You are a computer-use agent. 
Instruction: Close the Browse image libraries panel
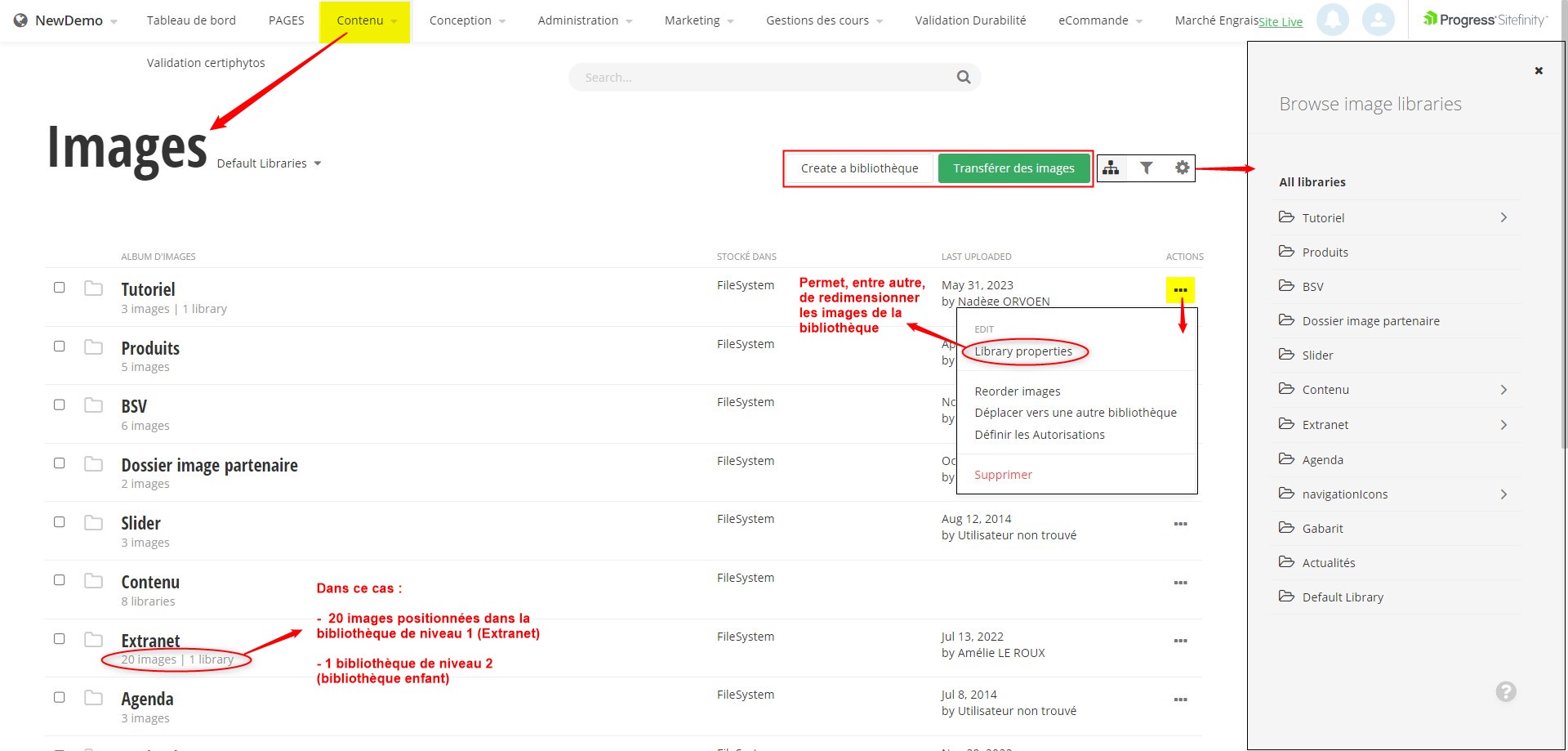1539,71
